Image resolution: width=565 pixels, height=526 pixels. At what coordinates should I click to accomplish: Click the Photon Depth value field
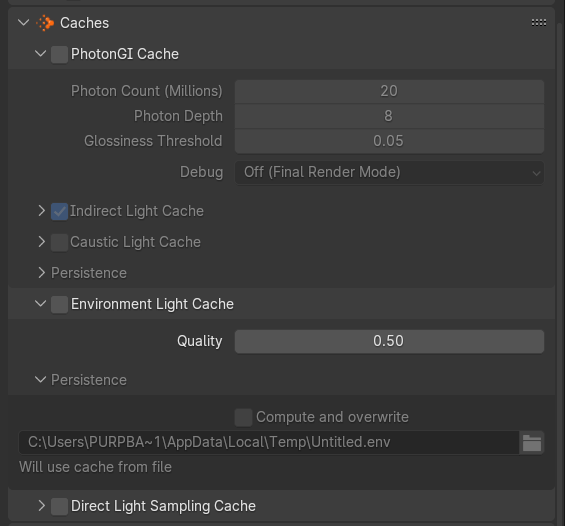(x=389, y=116)
